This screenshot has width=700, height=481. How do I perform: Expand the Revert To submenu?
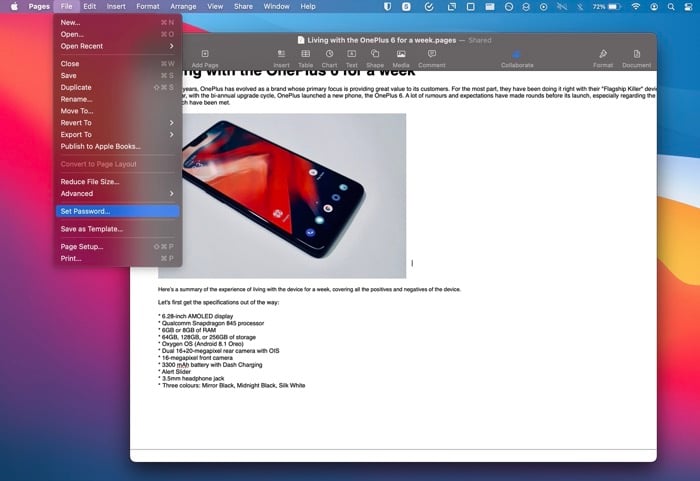coord(117,123)
